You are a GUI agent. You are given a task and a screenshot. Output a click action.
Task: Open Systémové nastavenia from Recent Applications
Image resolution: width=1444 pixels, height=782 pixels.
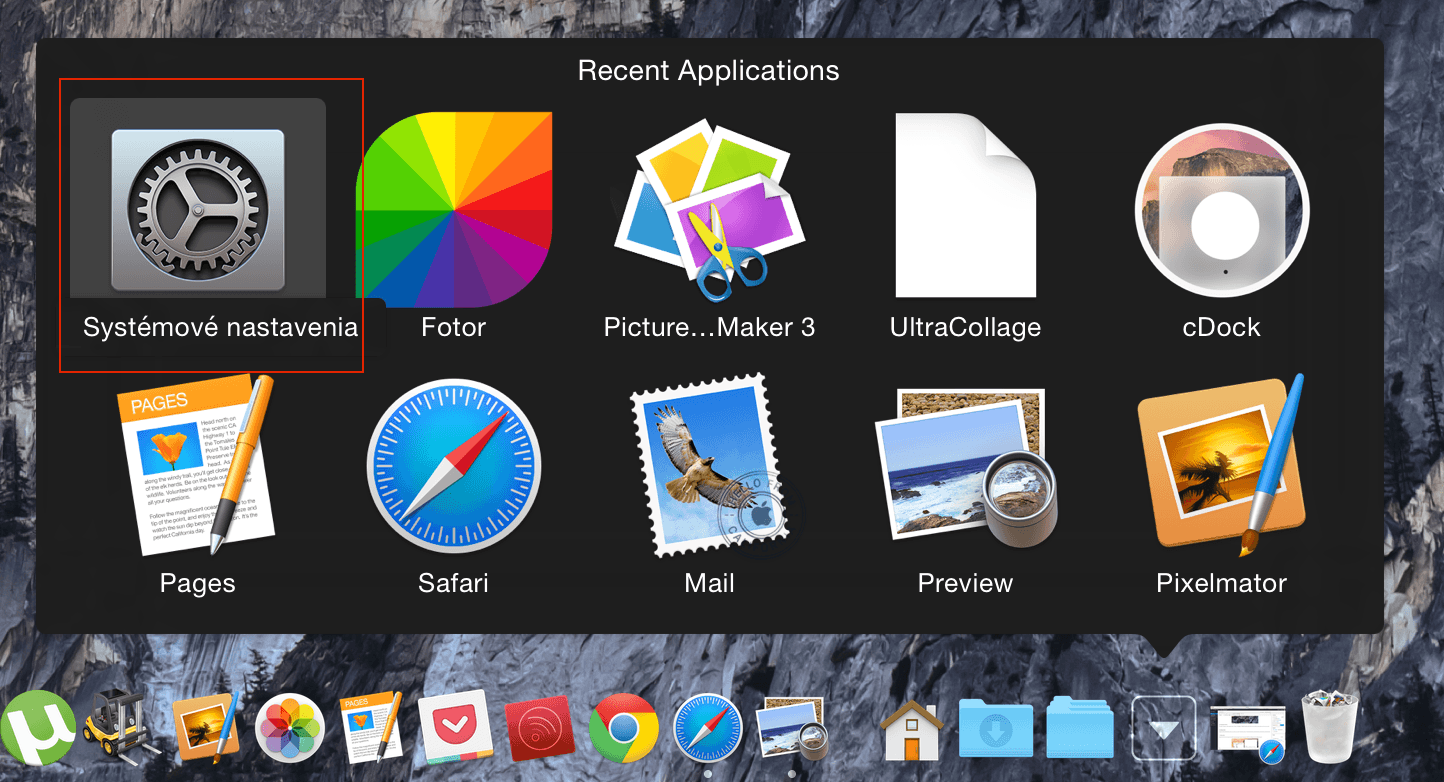[x=198, y=211]
